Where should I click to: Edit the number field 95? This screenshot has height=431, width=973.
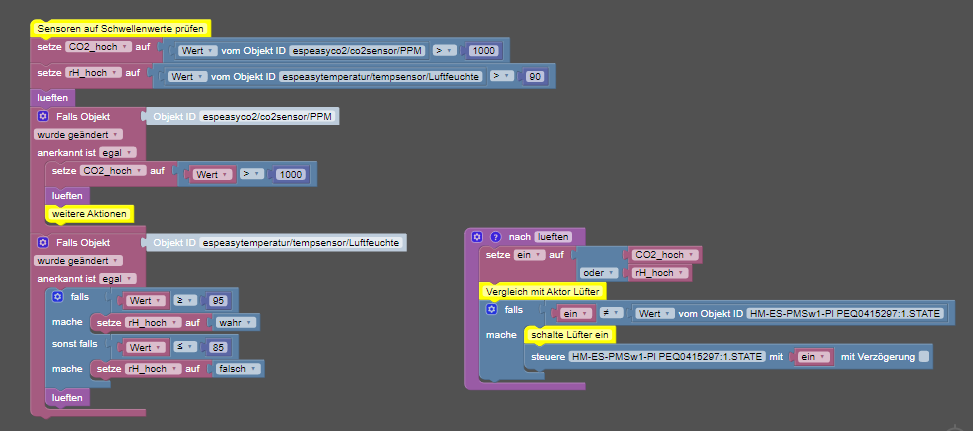click(x=218, y=301)
